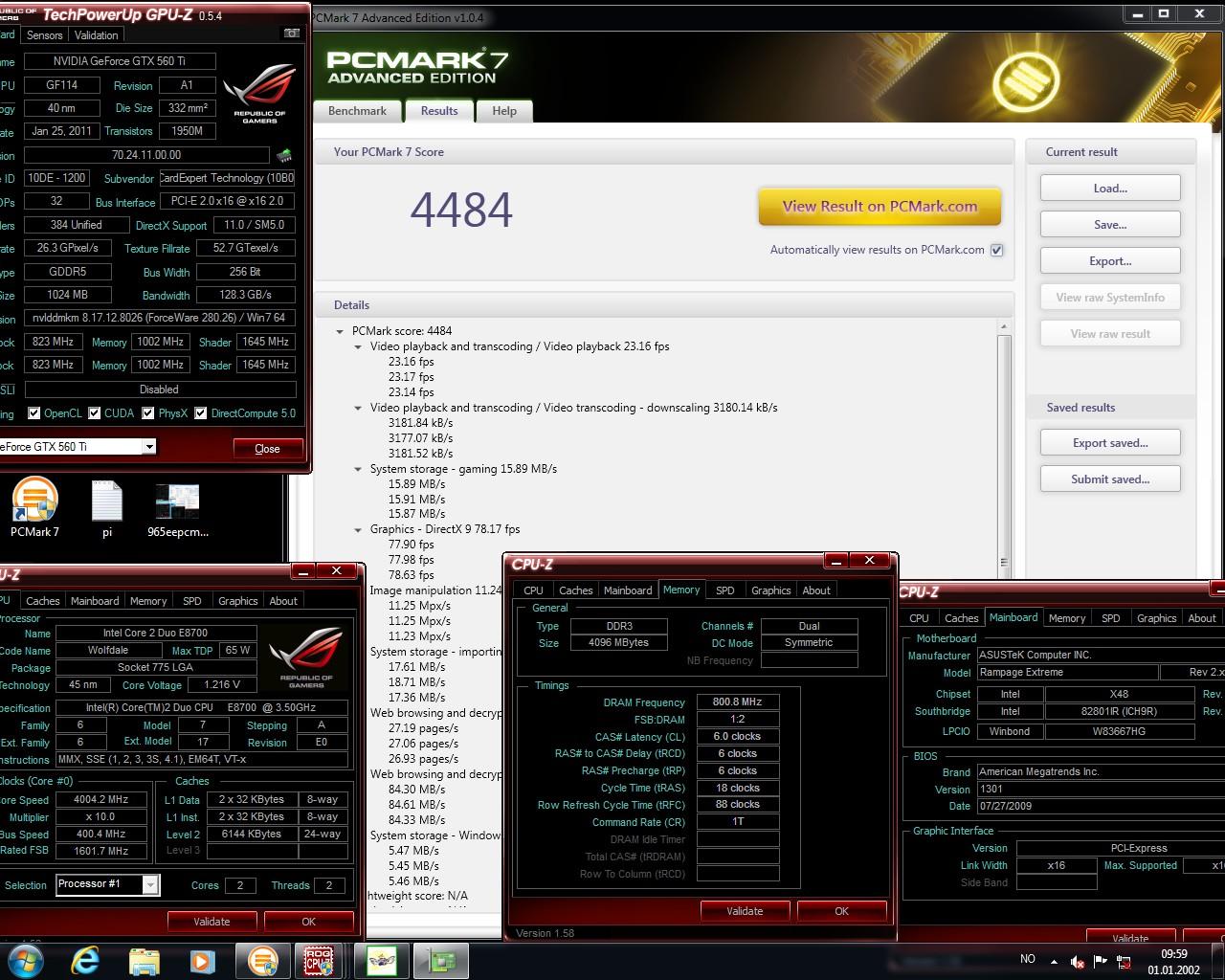Image resolution: width=1225 pixels, height=980 pixels.
Task: Collapse the PCMark score: 4484 tree node
Action: [340, 331]
